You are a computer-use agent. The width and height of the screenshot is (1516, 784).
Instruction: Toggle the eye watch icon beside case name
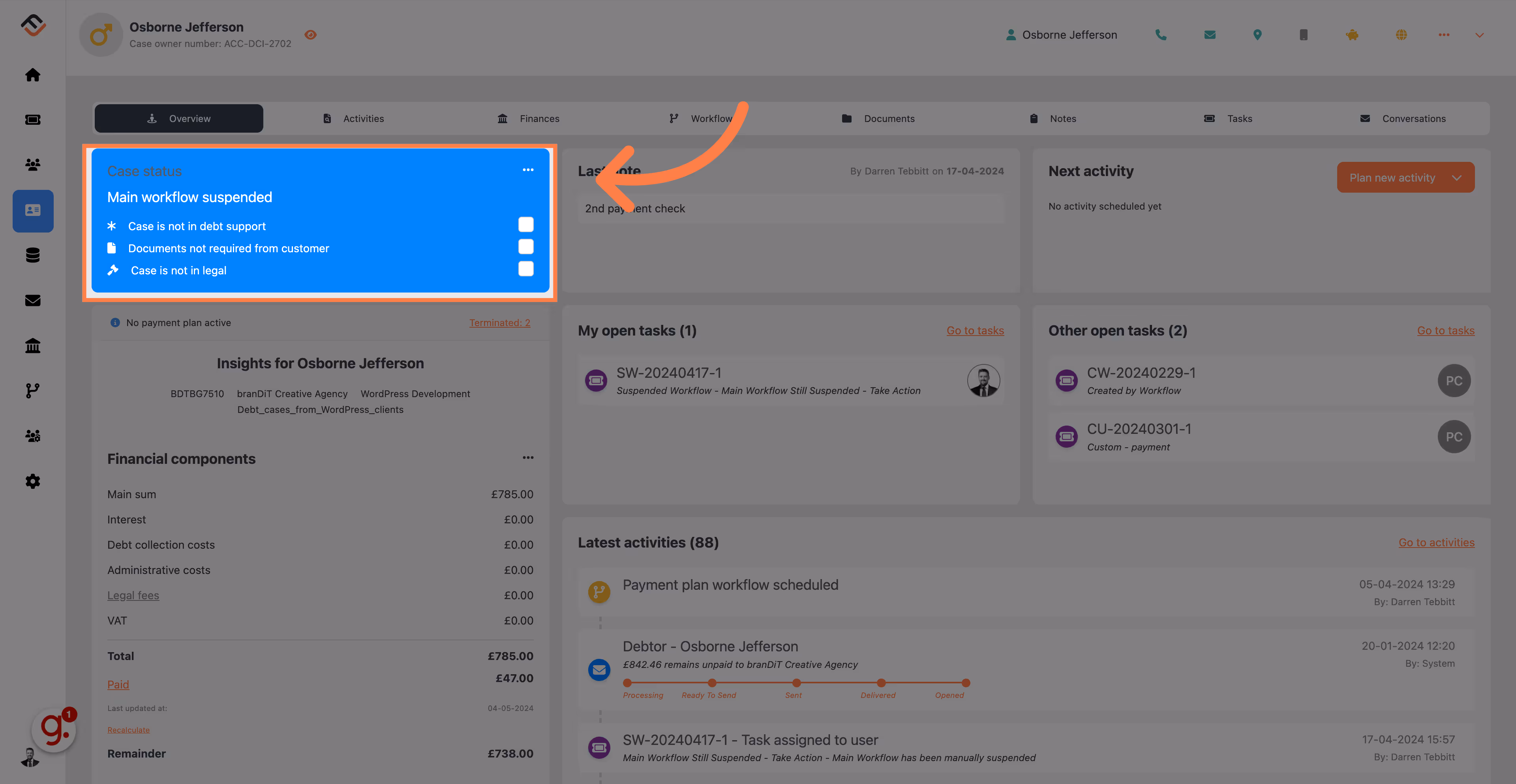pos(311,35)
